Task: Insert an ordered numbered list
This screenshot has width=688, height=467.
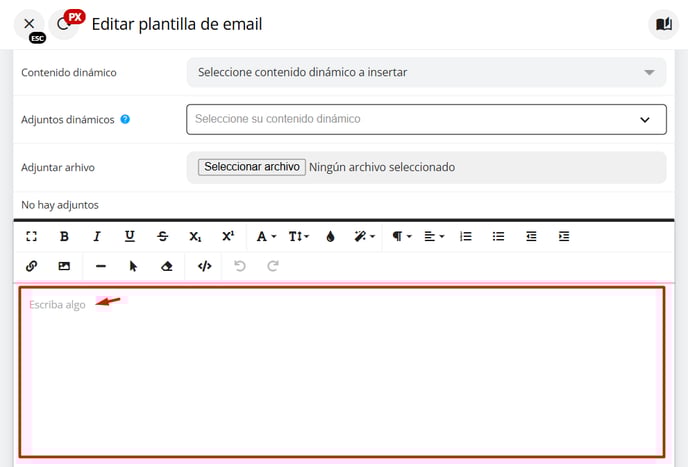Action: (x=466, y=237)
